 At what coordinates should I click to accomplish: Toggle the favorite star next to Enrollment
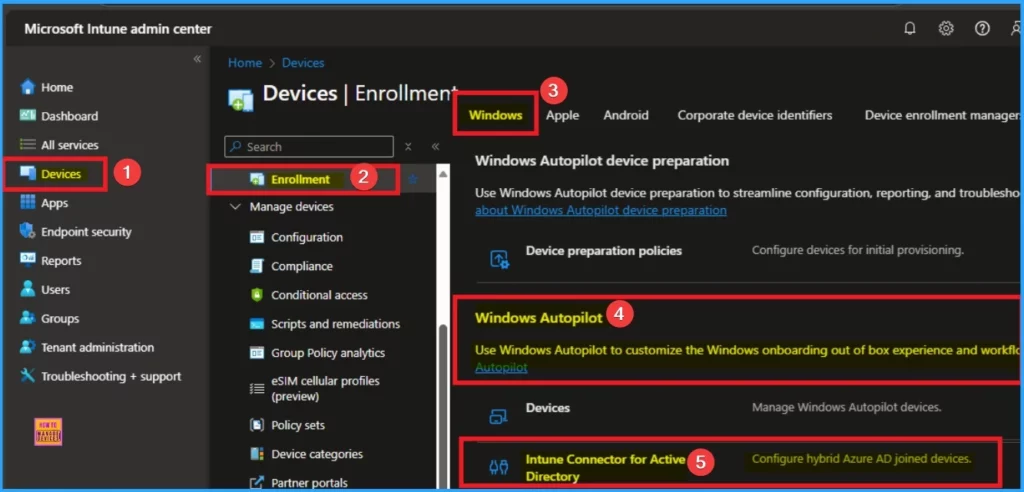pyautogui.click(x=412, y=179)
